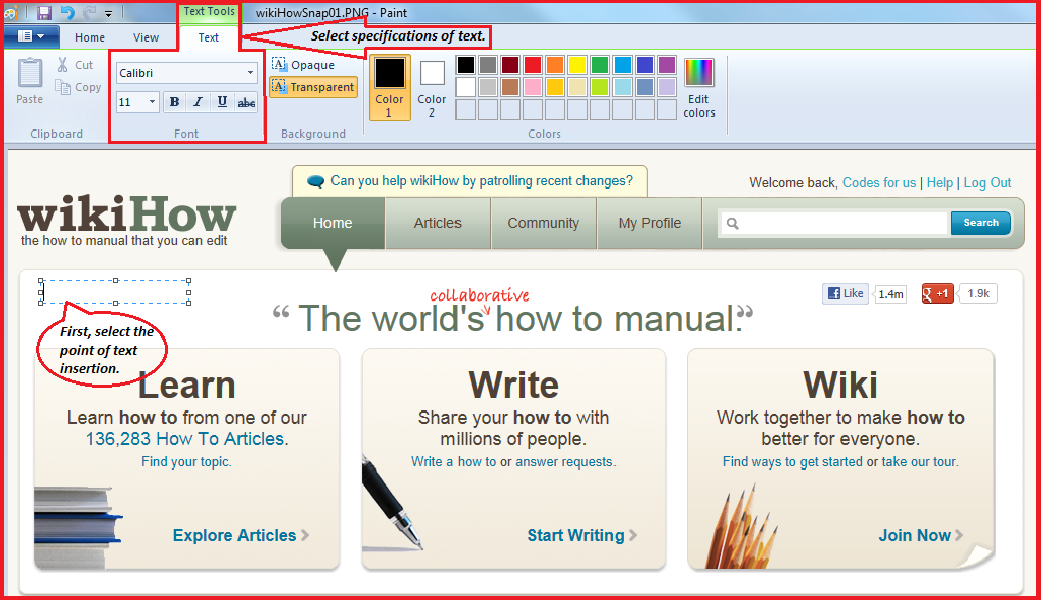Image resolution: width=1041 pixels, height=600 pixels.
Task: Pick the orange color swatch
Action: click(x=555, y=64)
